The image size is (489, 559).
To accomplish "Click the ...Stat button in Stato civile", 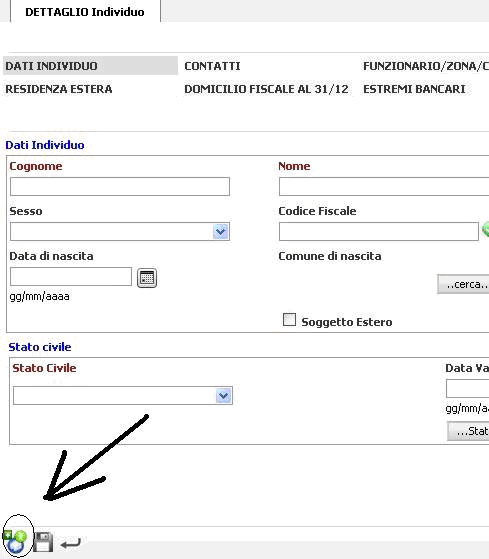I will (x=468, y=431).
